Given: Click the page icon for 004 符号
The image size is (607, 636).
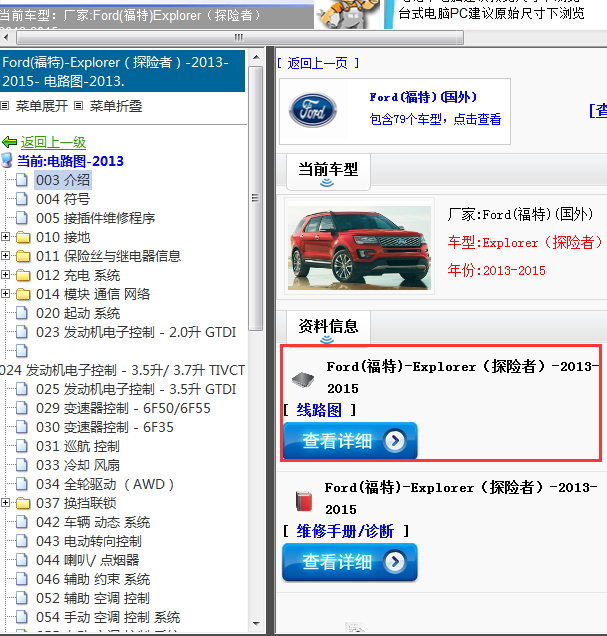Looking at the screenshot, I should pos(23,199).
